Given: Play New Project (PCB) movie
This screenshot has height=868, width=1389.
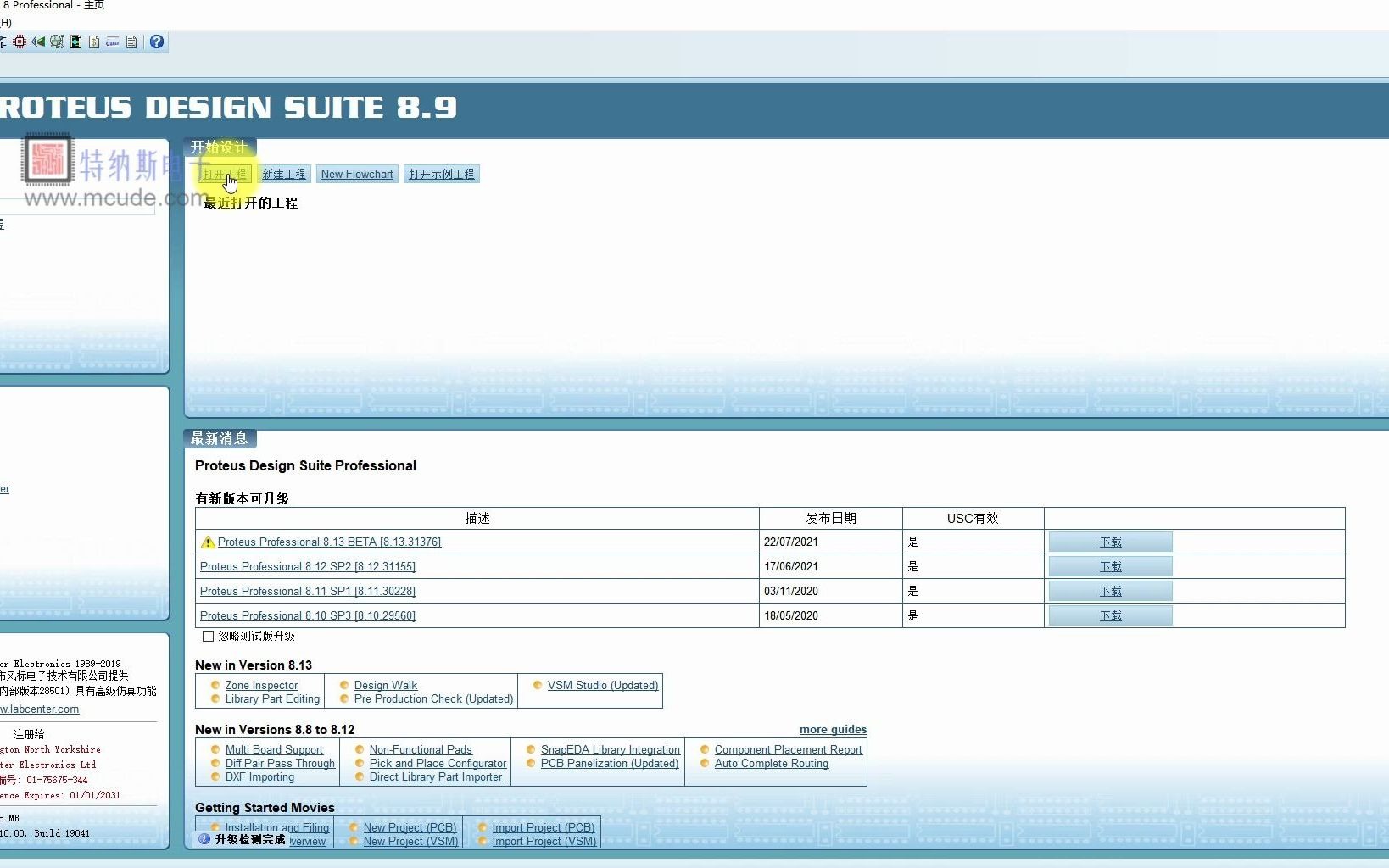Looking at the screenshot, I should point(410,827).
